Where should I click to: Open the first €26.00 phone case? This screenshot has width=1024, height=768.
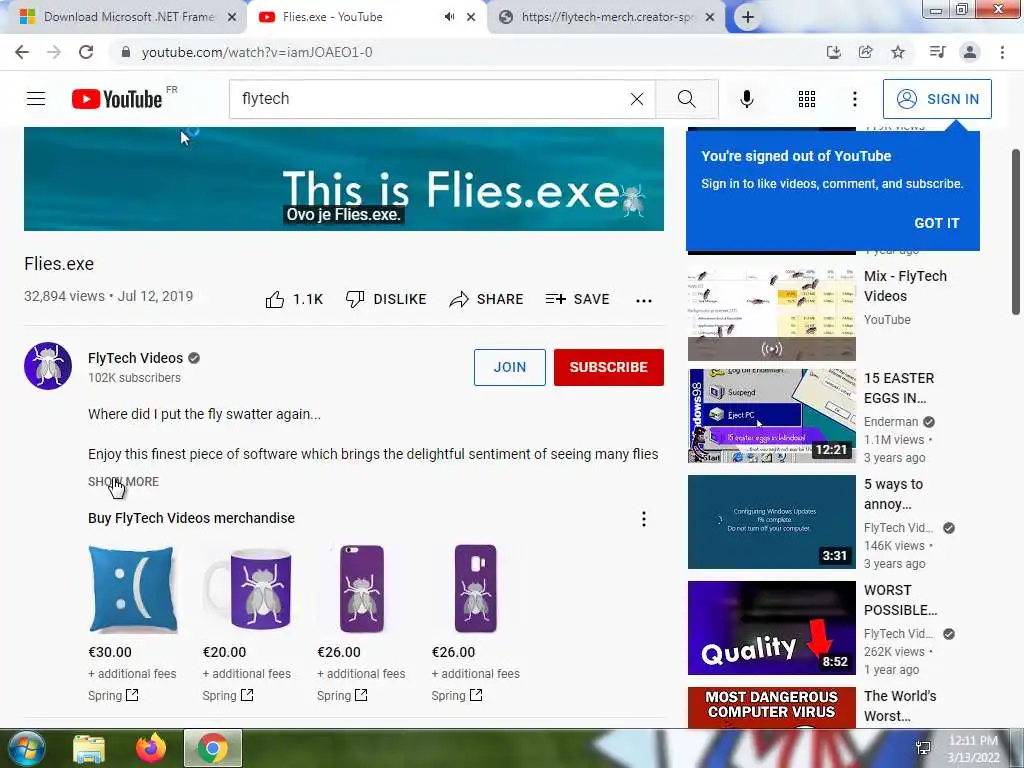pos(362,589)
